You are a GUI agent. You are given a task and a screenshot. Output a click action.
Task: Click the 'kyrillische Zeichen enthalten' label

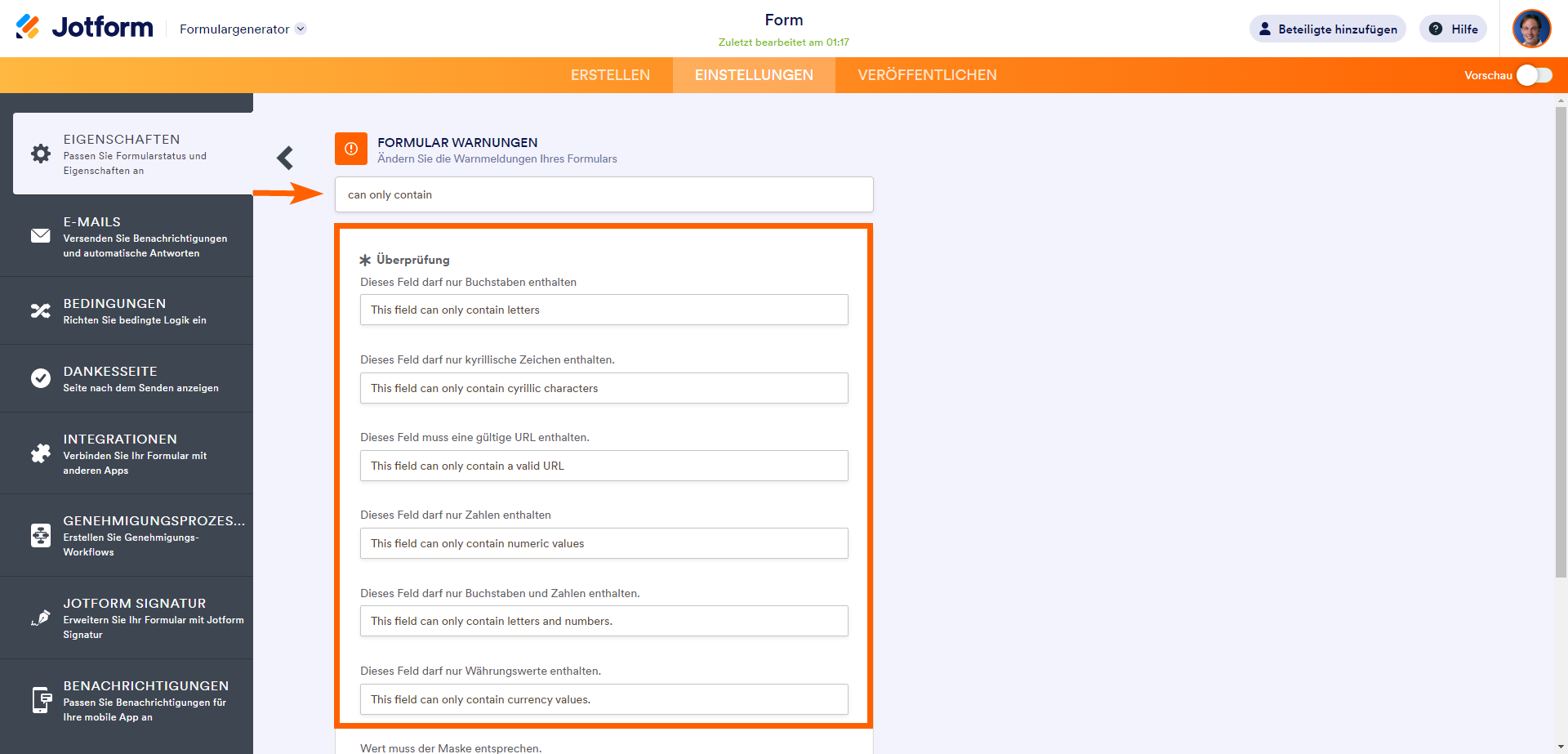pyautogui.click(x=488, y=359)
